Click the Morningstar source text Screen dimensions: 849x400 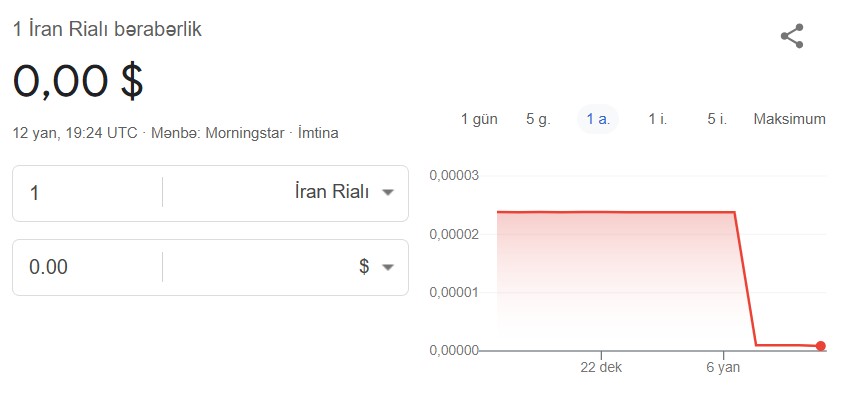point(245,133)
